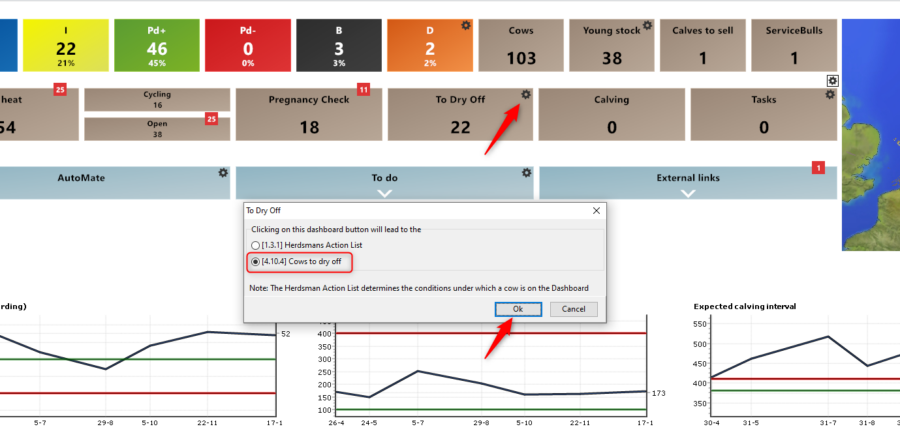Cancel the To Dry Off dialog
The width and height of the screenshot is (900, 431).
click(573, 309)
